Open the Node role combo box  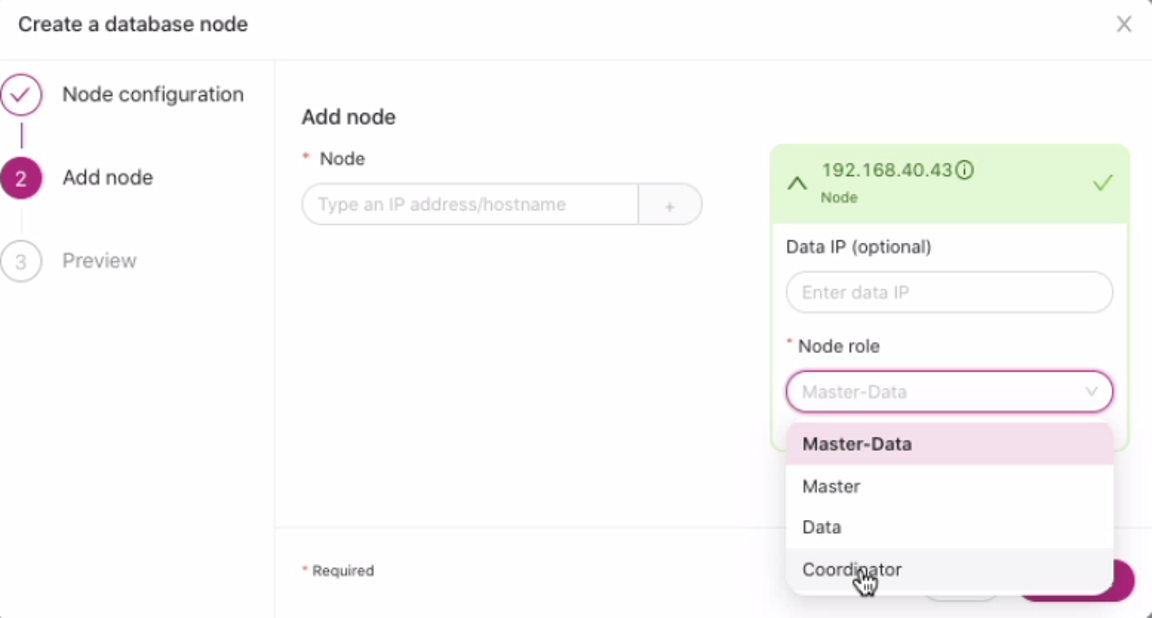pos(949,392)
